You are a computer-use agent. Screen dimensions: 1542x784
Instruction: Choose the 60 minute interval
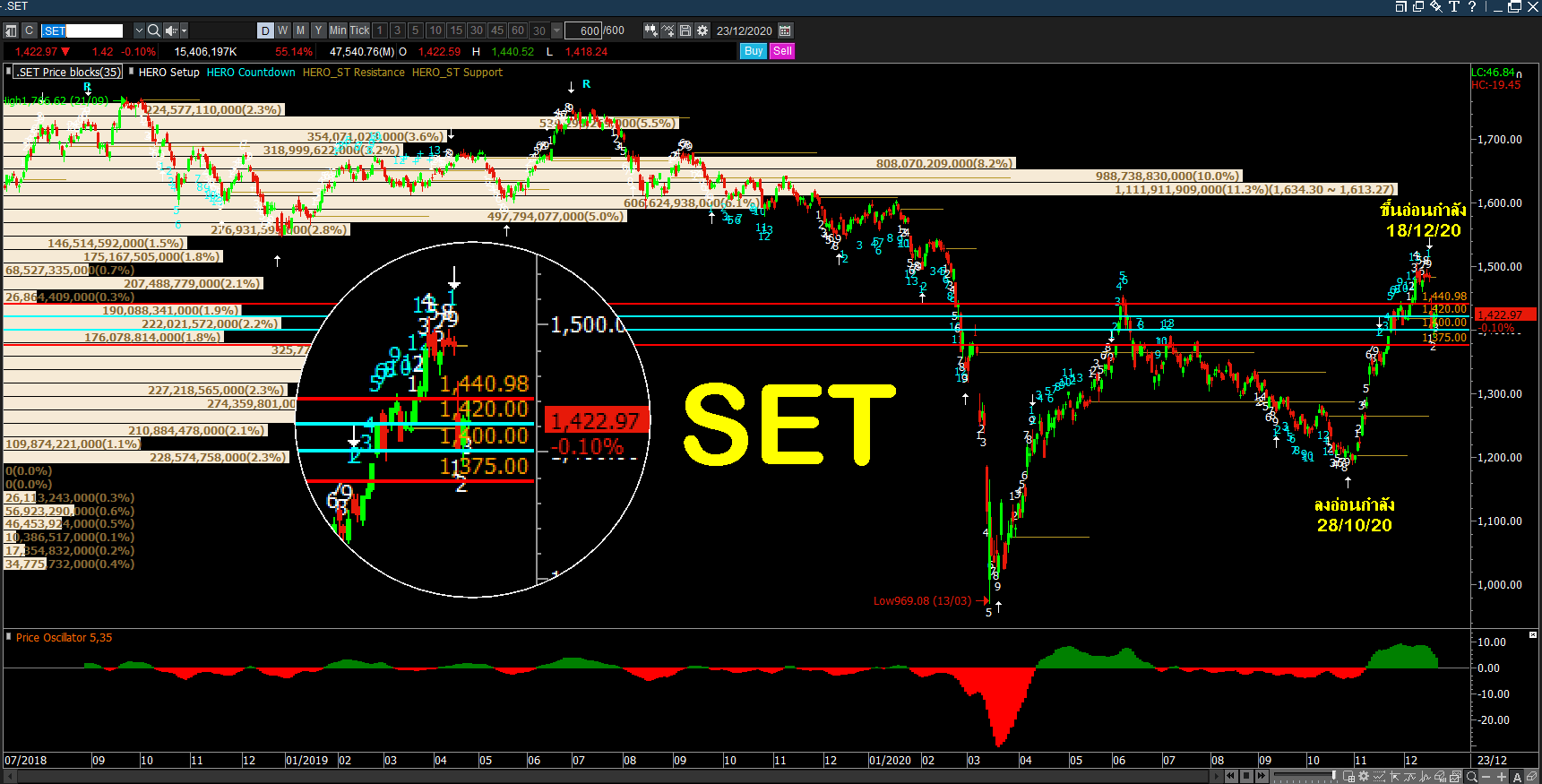click(x=517, y=30)
